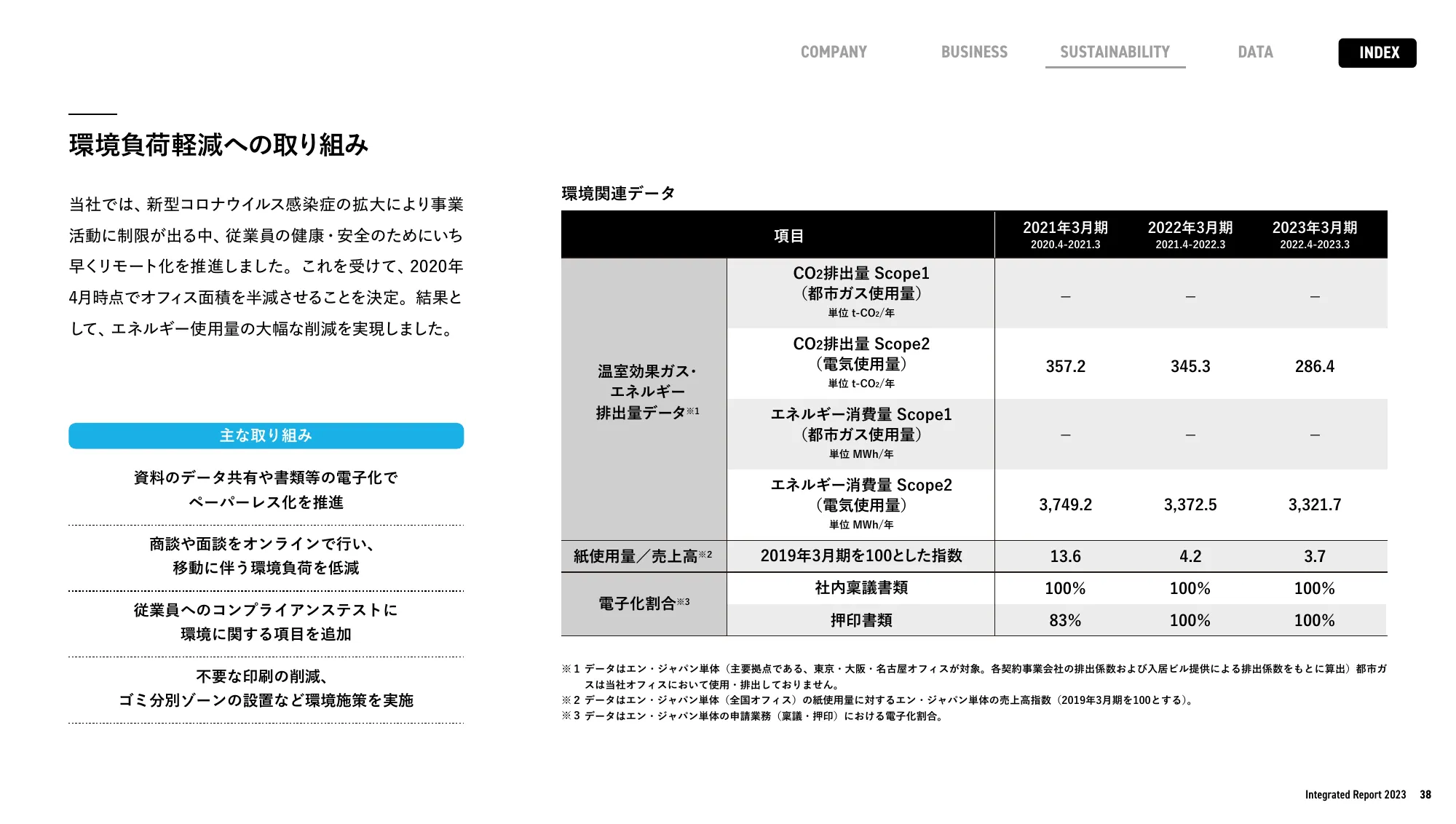Click the INDEX button
Image resolution: width=1456 pixels, height=824 pixels.
[1377, 53]
